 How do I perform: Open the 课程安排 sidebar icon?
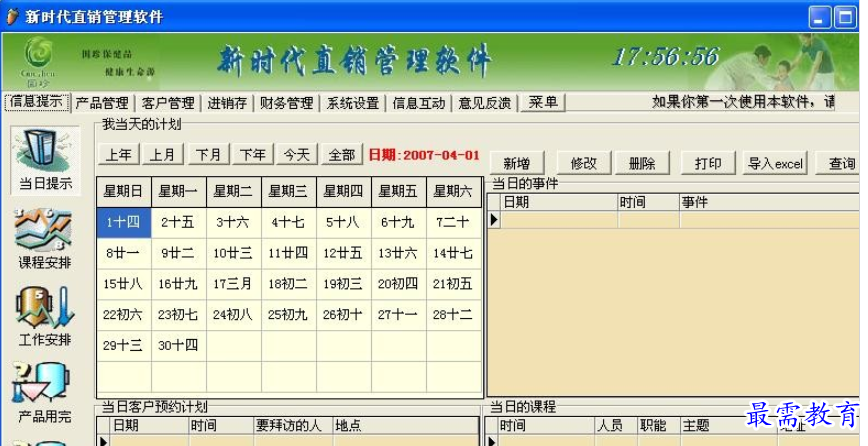[x=44, y=239]
